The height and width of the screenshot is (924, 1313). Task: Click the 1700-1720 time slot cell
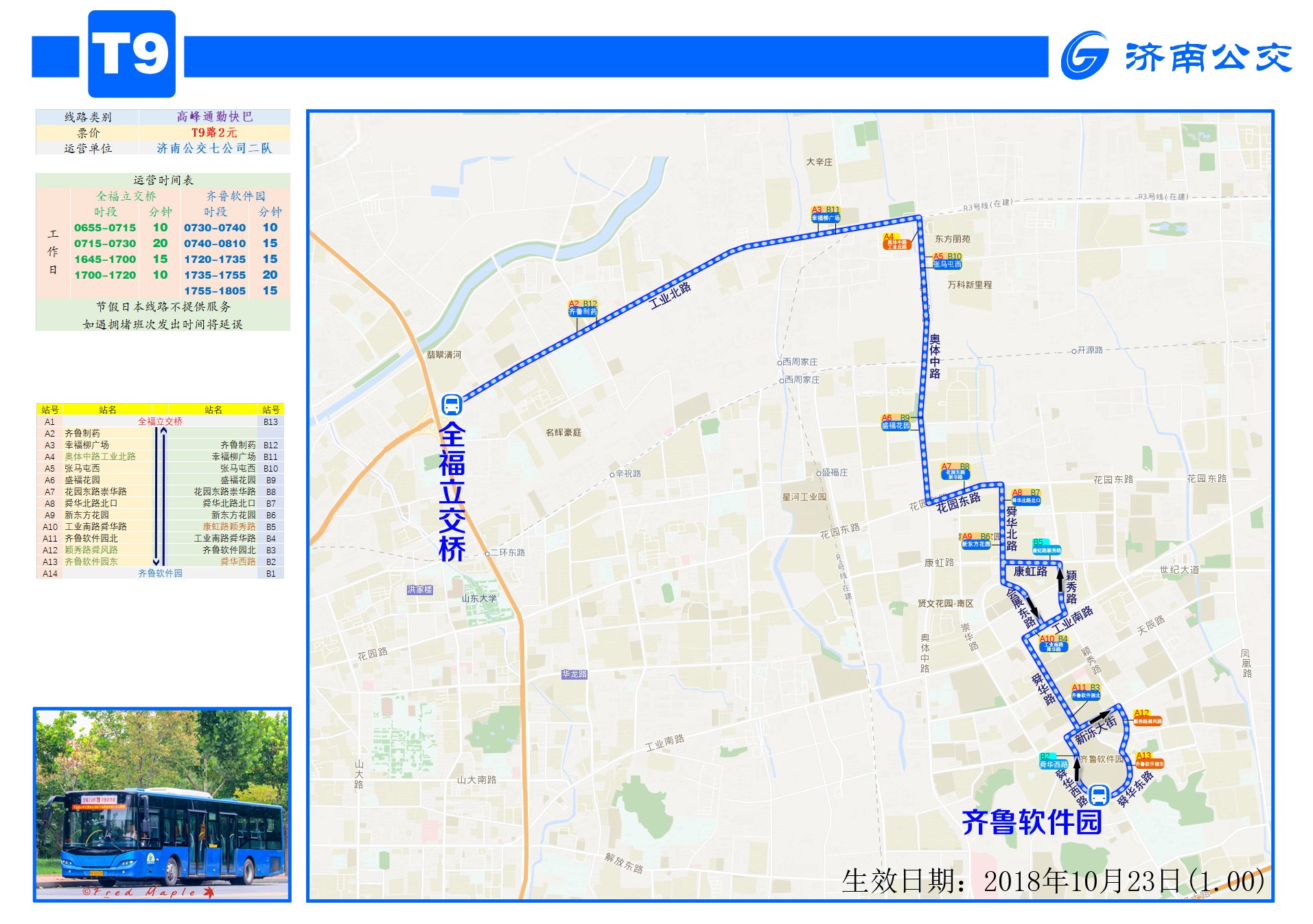tap(105, 275)
